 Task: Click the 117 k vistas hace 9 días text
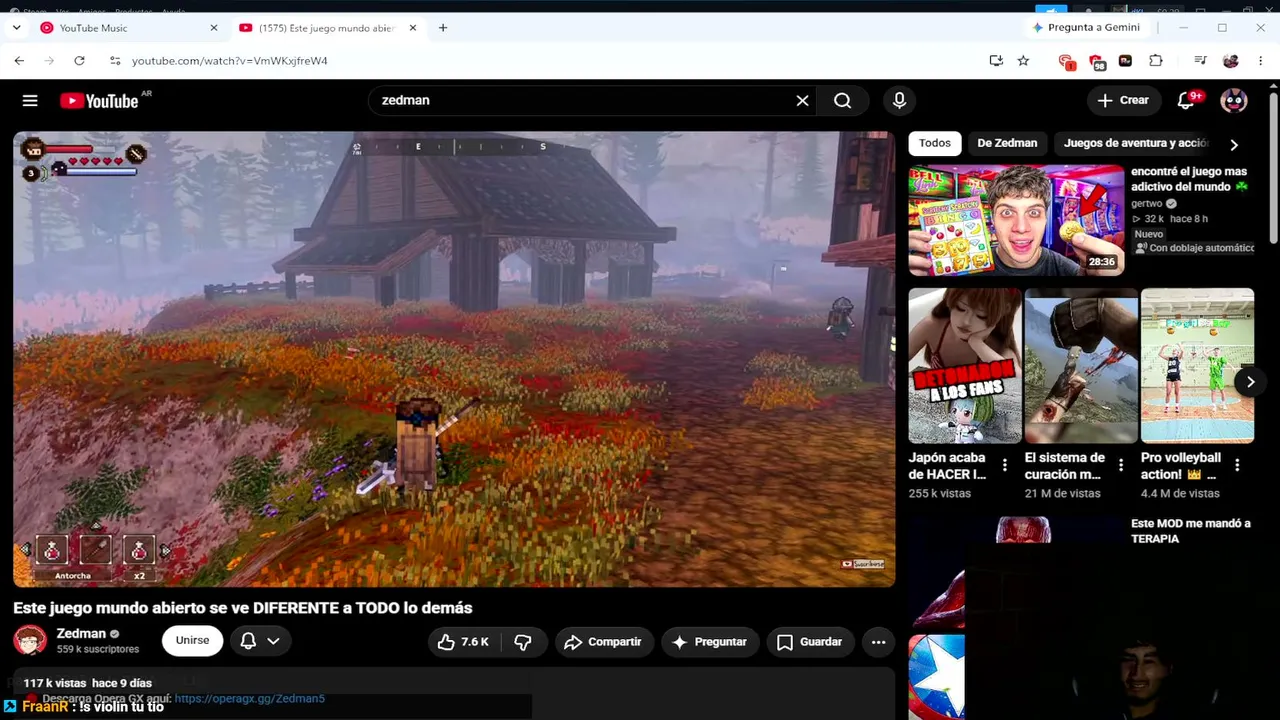pos(88,683)
